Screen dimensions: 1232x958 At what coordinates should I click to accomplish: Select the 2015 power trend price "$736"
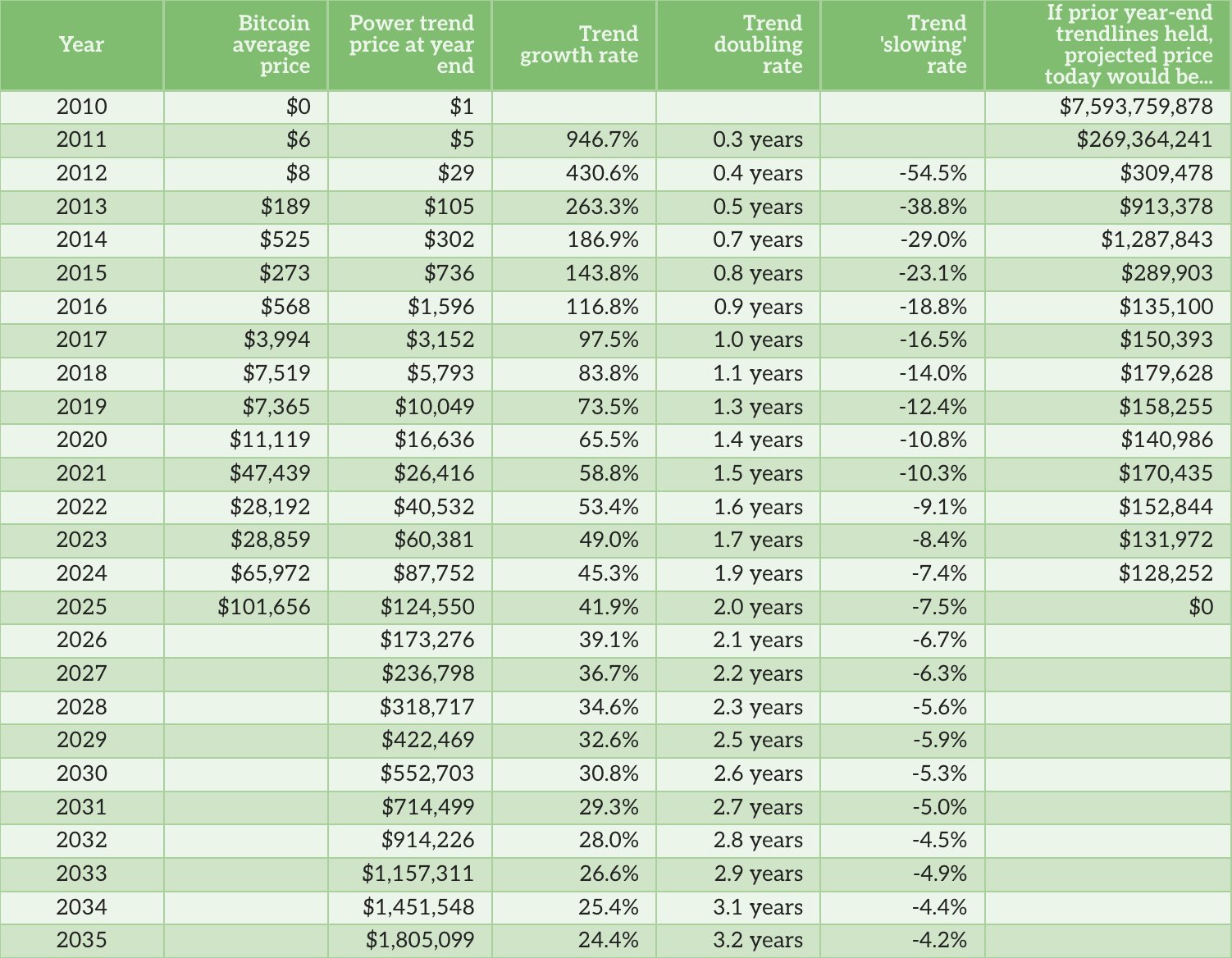coord(449,273)
